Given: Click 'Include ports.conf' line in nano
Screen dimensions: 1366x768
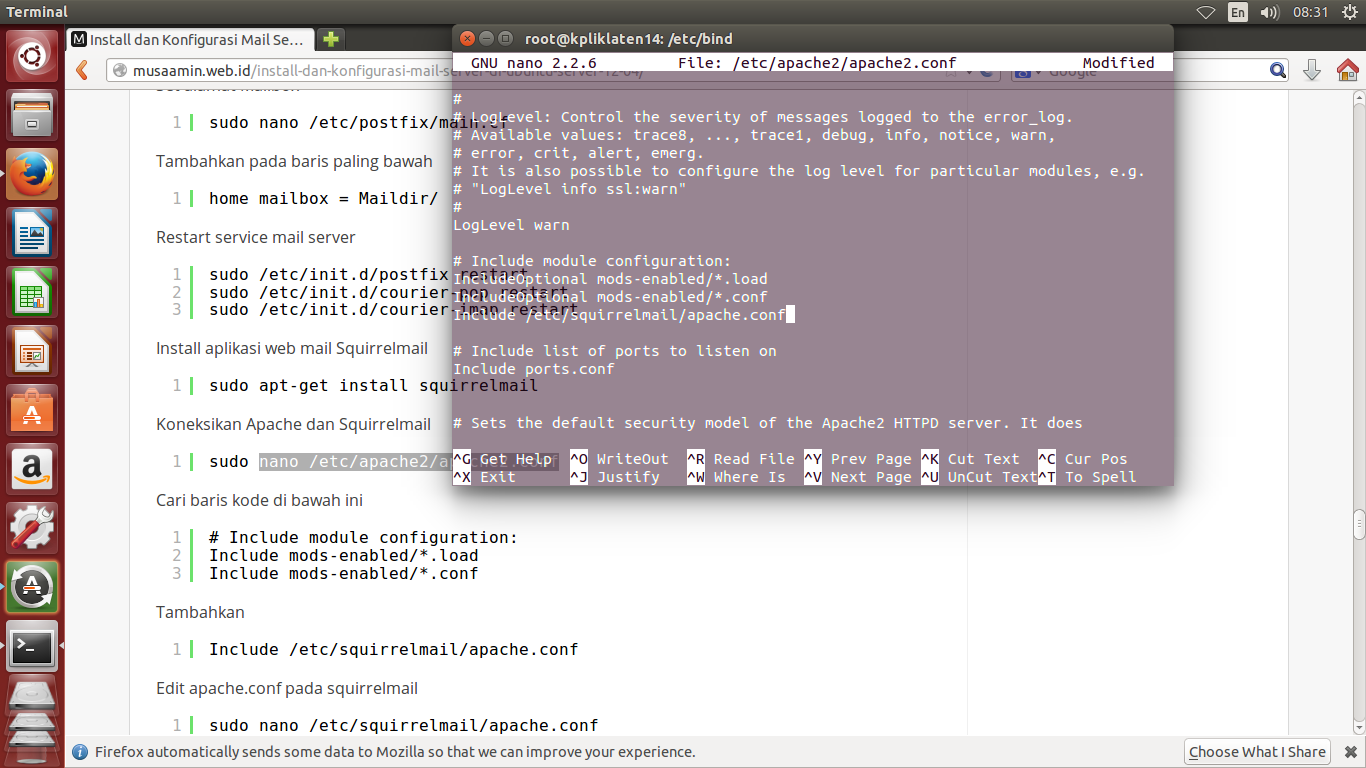Looking at the screenshot, I should click(x=534, y=369).
